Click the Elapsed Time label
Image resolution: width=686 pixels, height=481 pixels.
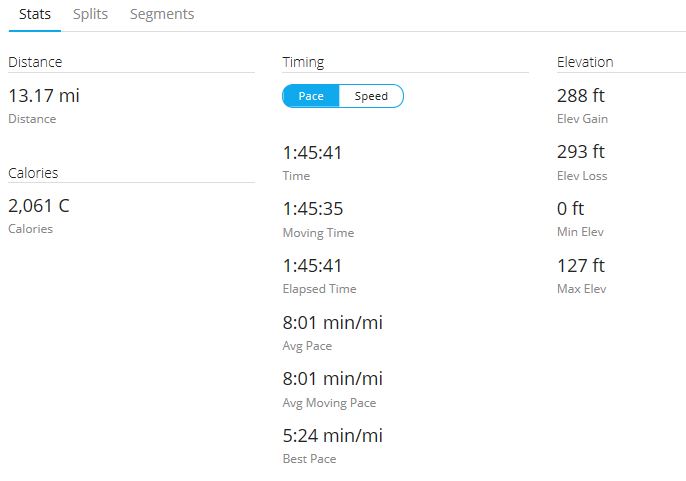click(x=319, y=289)
